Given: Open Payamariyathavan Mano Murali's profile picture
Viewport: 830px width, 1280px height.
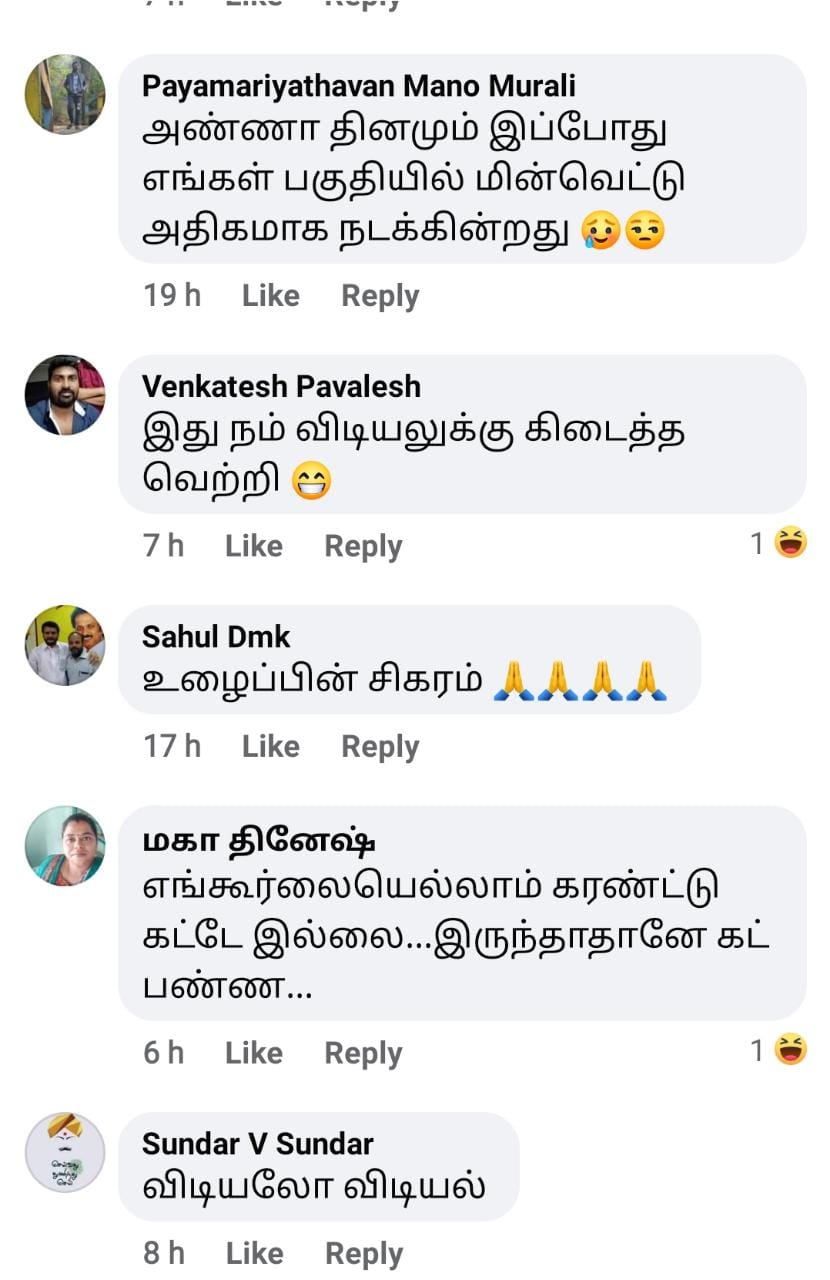Looking at the screenshot, I should pyautogui.click(x=65, y=95).
